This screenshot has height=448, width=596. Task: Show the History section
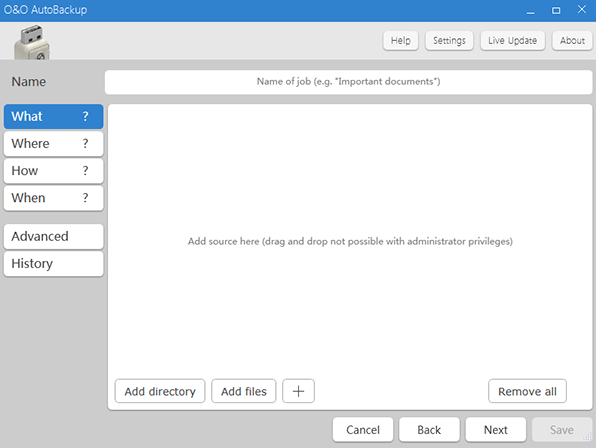[x=54, y=263]
